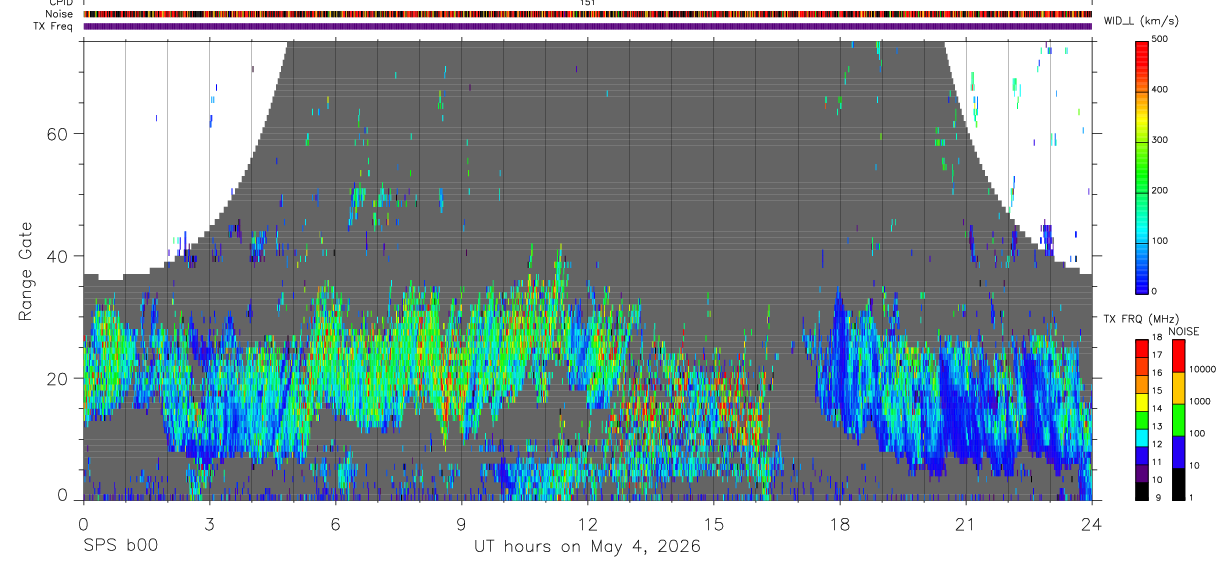Click the purple TX Freq strip above the plot
The width and height of the screenshot is (1228, 567).
[587, 26]
